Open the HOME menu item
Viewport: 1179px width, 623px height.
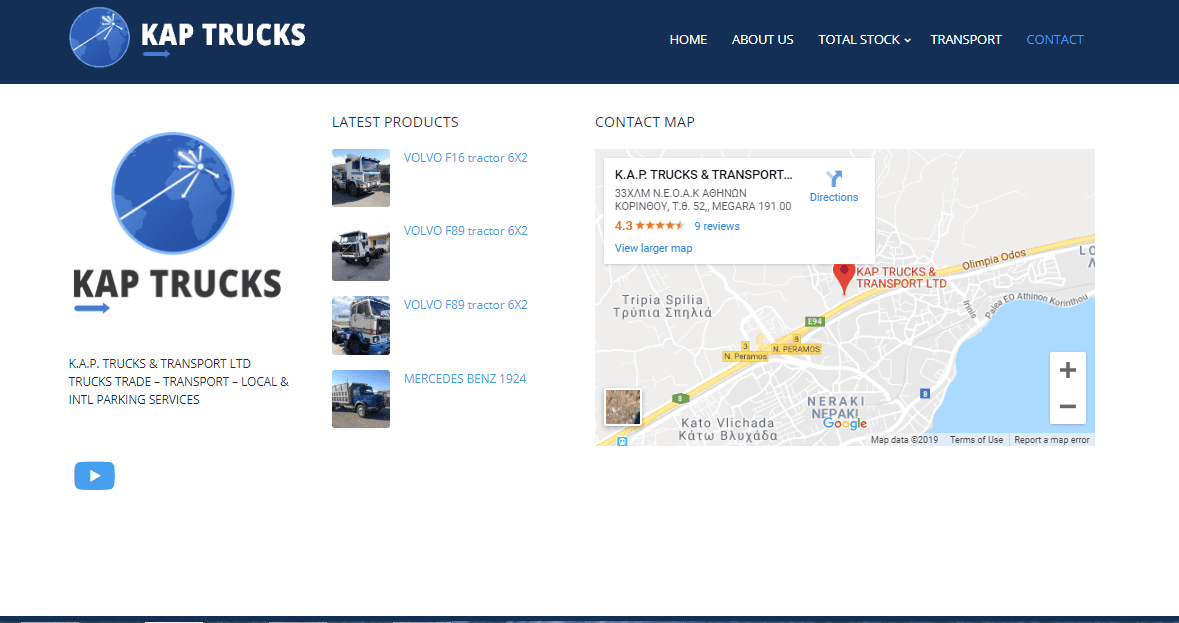click(x=688, y=40)
